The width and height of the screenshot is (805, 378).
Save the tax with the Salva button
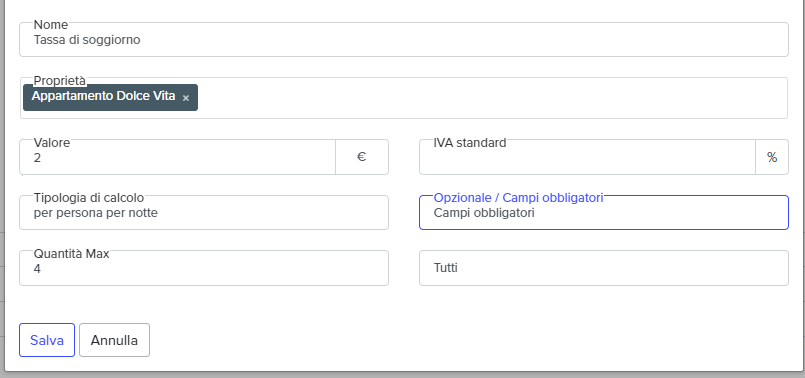pyautogui.click(x=47, y=340)
